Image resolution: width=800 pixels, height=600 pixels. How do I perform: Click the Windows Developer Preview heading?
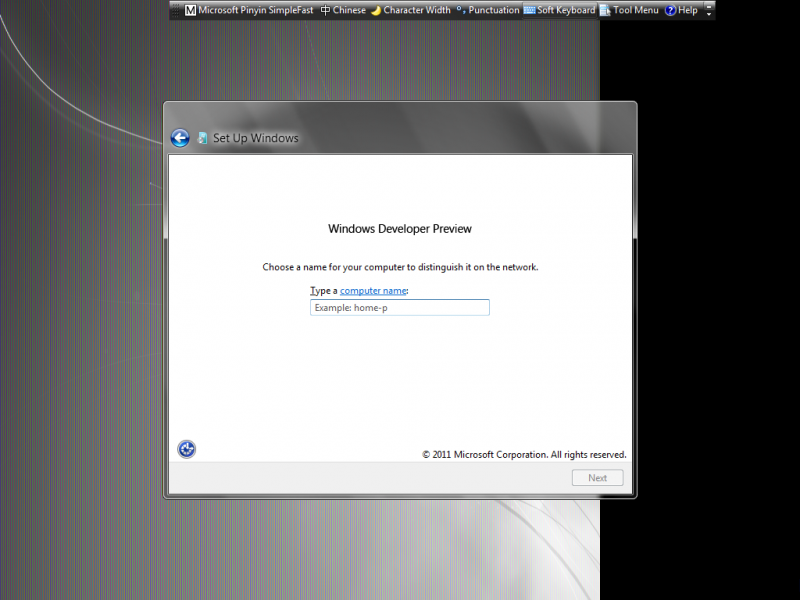pos(399,229)
